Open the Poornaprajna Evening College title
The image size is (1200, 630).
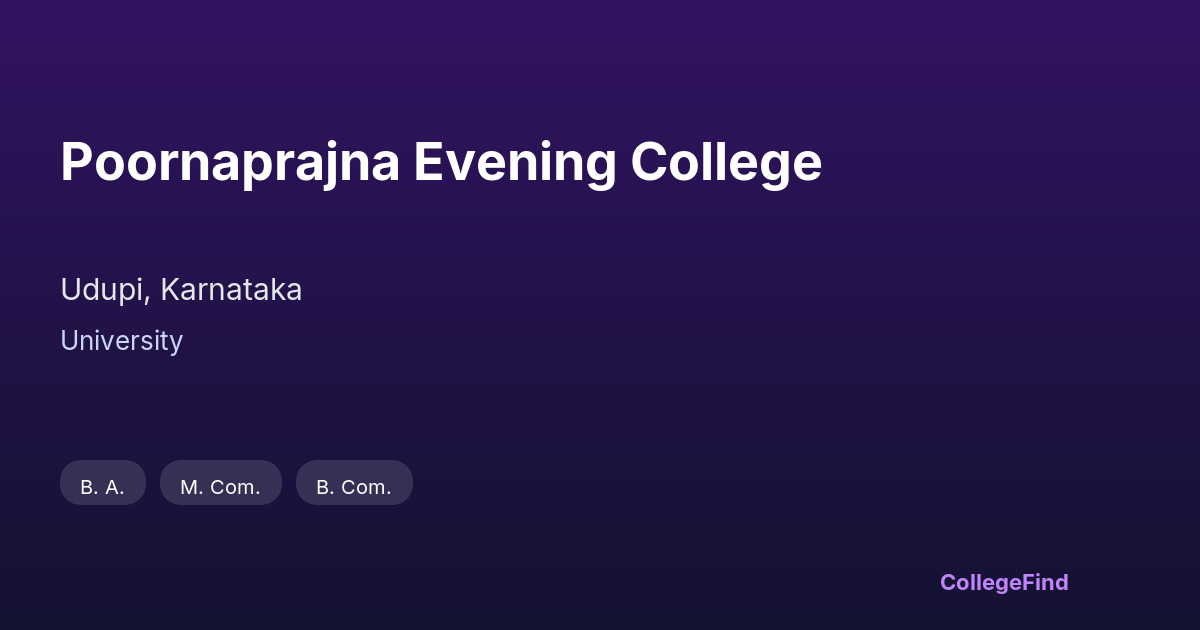441,162
